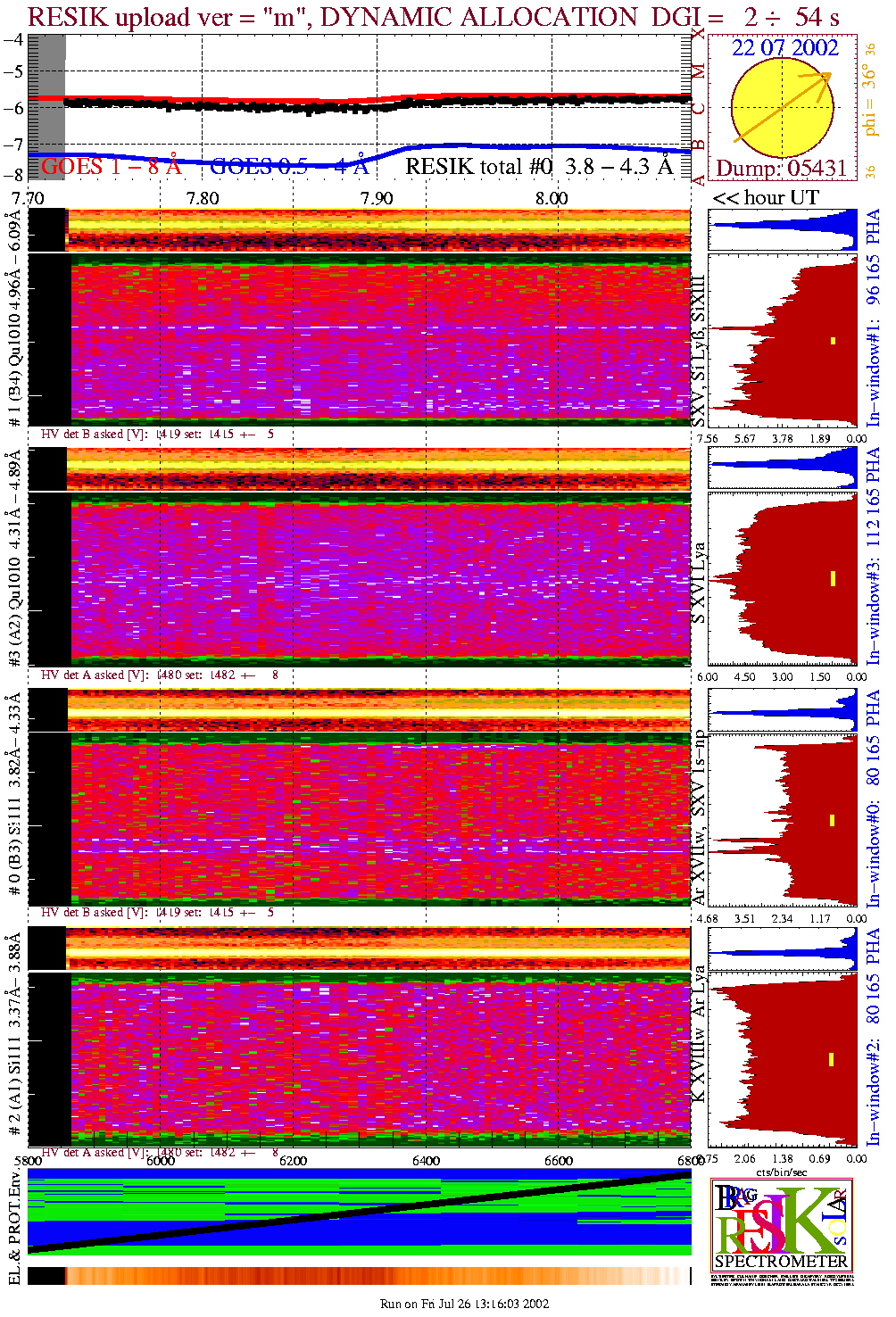Click yellow marker in In-window#1 histogram
896x1317 pixels.
[833, 339]
